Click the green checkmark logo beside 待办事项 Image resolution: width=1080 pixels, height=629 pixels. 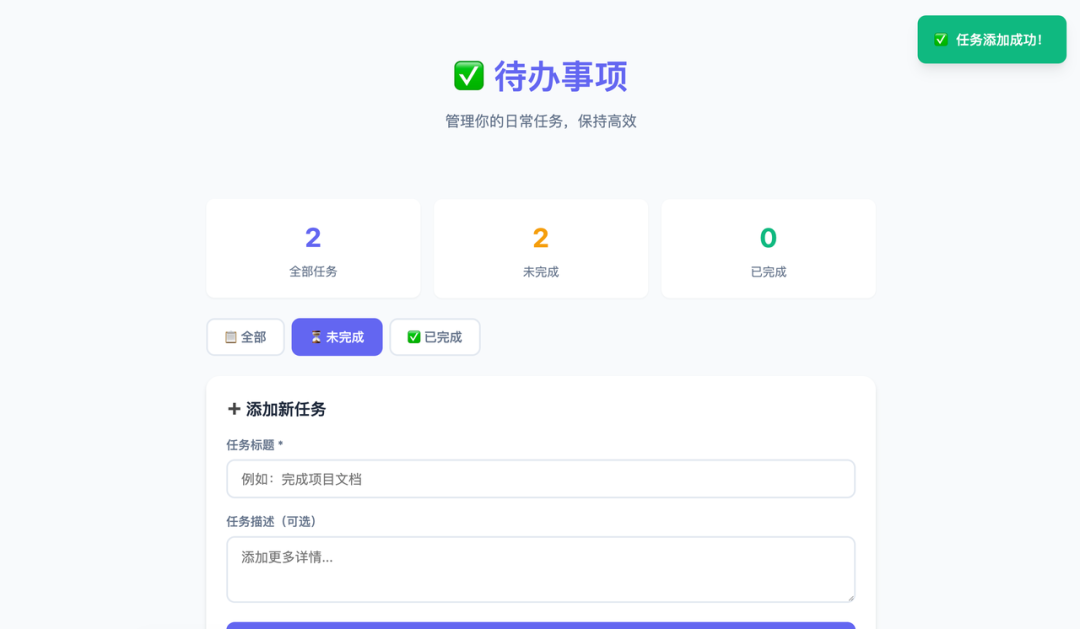[468, 75]
